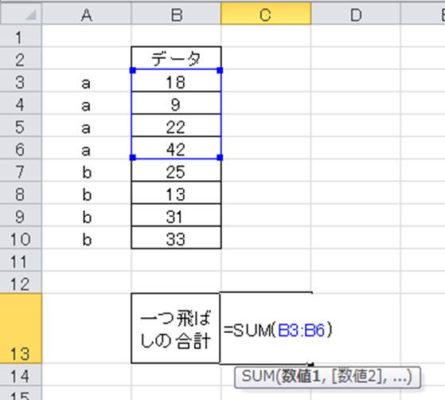The image size is (445, 400).
Task: Click the top-left blue range handle
Action: (133, 70)
